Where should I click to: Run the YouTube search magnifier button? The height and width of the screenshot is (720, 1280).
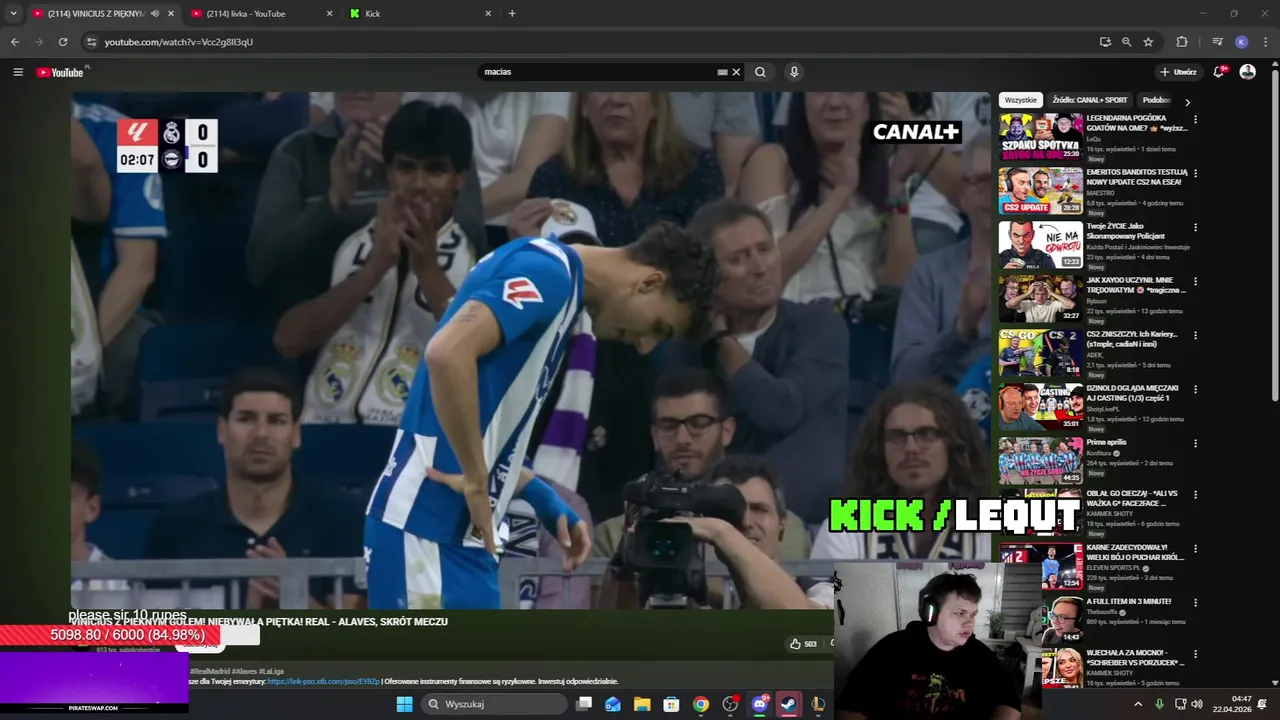(x=760, y=72)
